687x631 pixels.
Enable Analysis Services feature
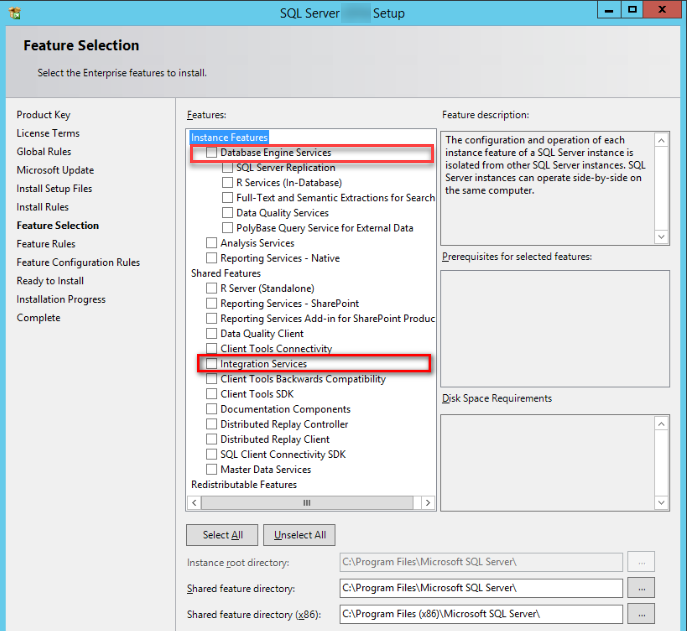(x=211, y=243)
